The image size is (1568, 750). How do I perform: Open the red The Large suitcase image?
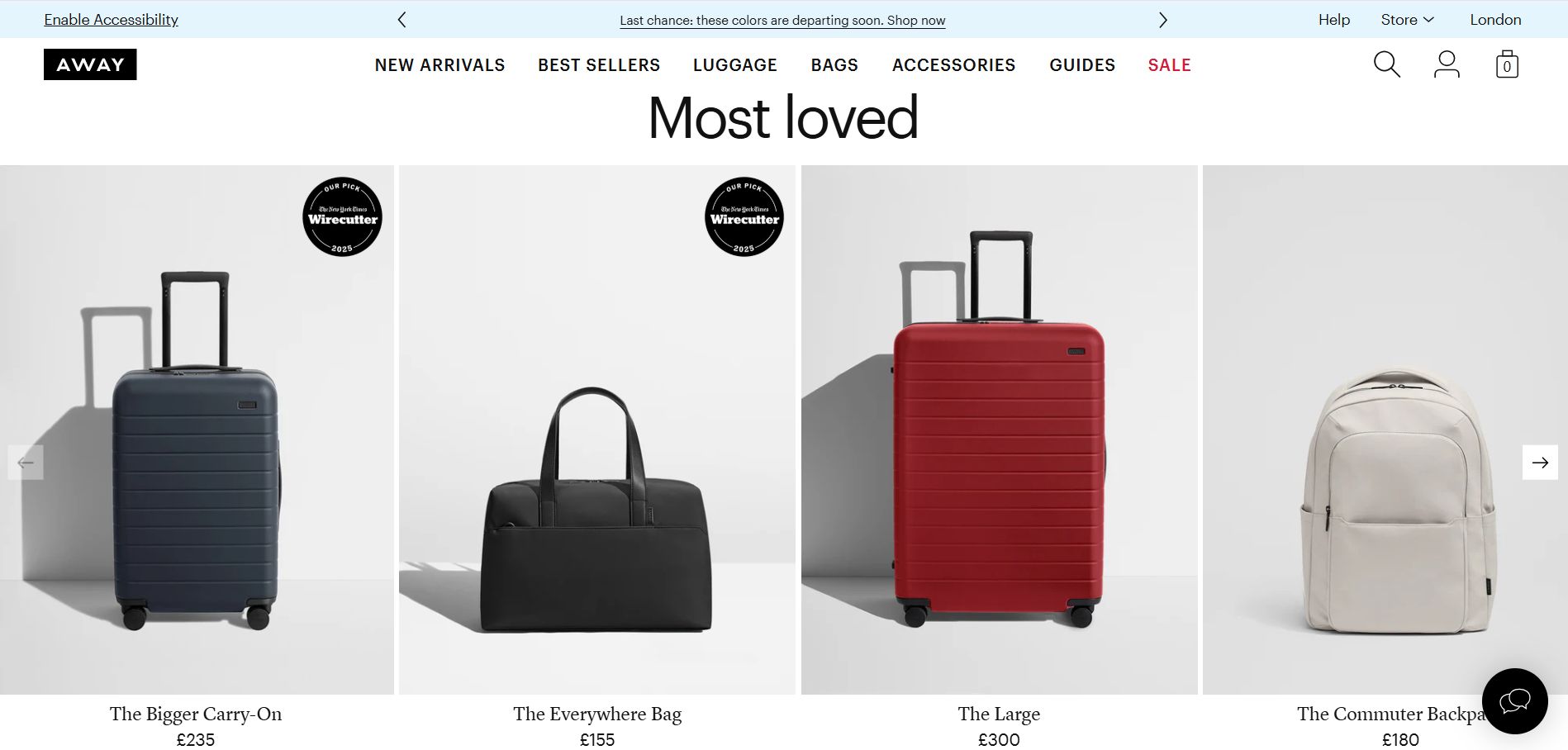click(x=999, y=430)
